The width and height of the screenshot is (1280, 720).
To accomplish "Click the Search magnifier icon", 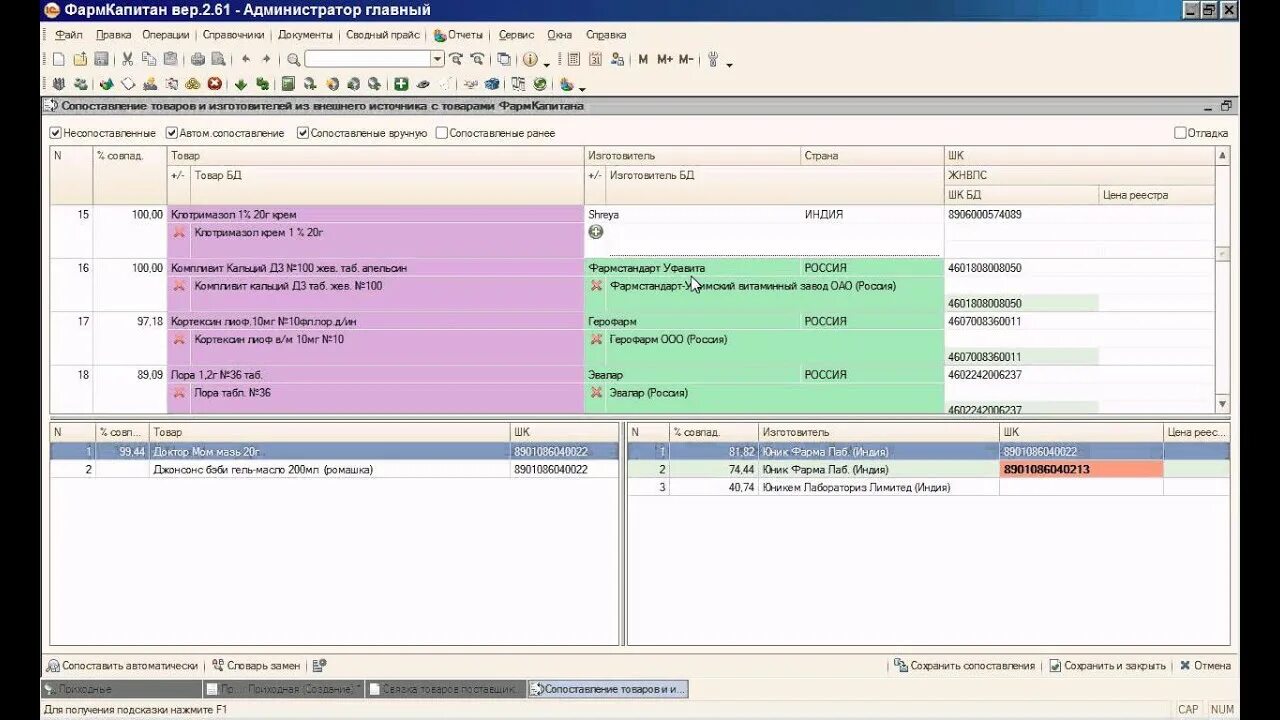I will point(294,60).
